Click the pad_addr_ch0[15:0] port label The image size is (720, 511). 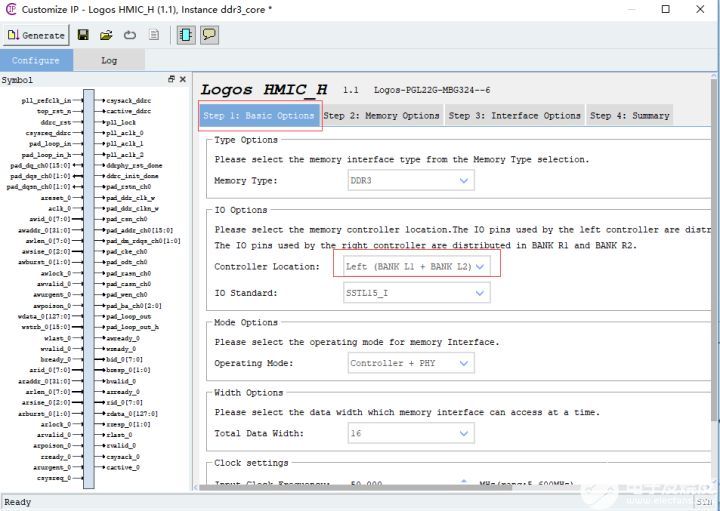point(140,230)
